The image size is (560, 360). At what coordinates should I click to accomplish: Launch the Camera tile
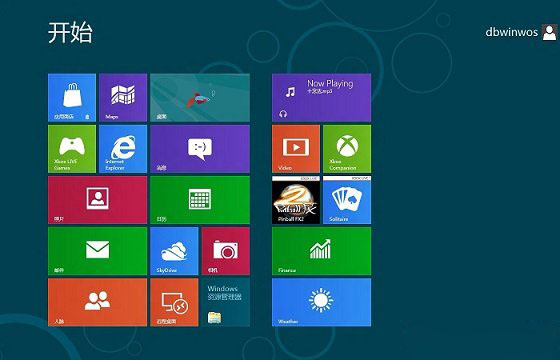[226, 251]
